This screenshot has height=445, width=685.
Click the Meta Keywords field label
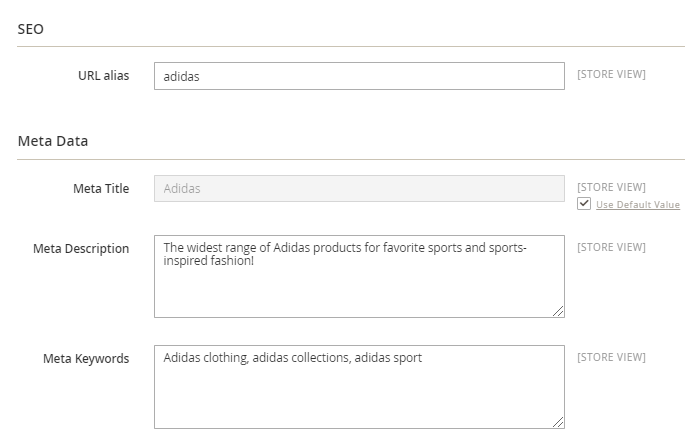(86, 358)
